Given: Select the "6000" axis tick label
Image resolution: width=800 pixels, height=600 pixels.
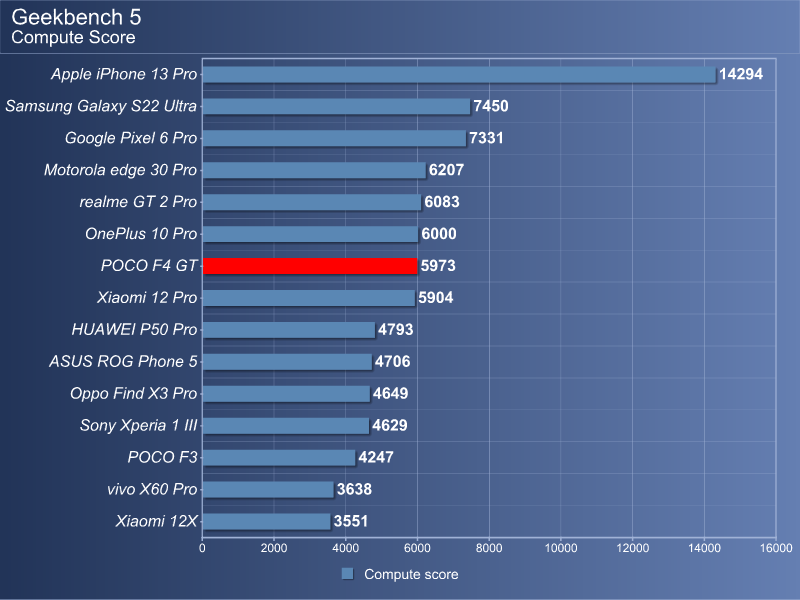Looking at the screenshot, I should [x=417, y=548].
